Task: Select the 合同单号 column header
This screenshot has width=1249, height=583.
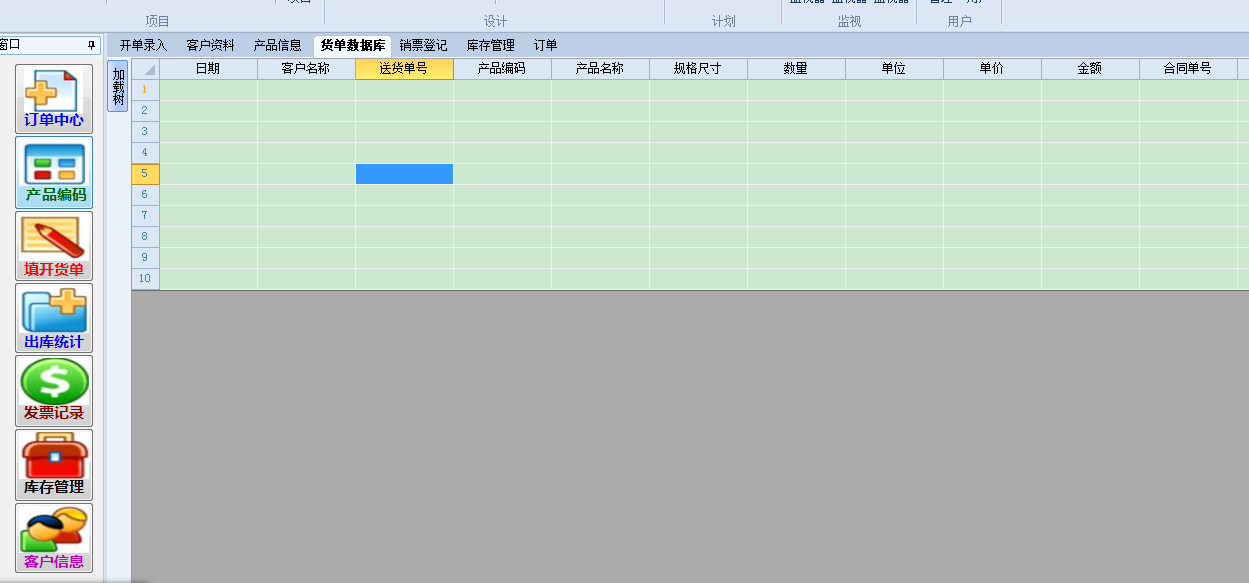Action: click(x=1187, y=69)
